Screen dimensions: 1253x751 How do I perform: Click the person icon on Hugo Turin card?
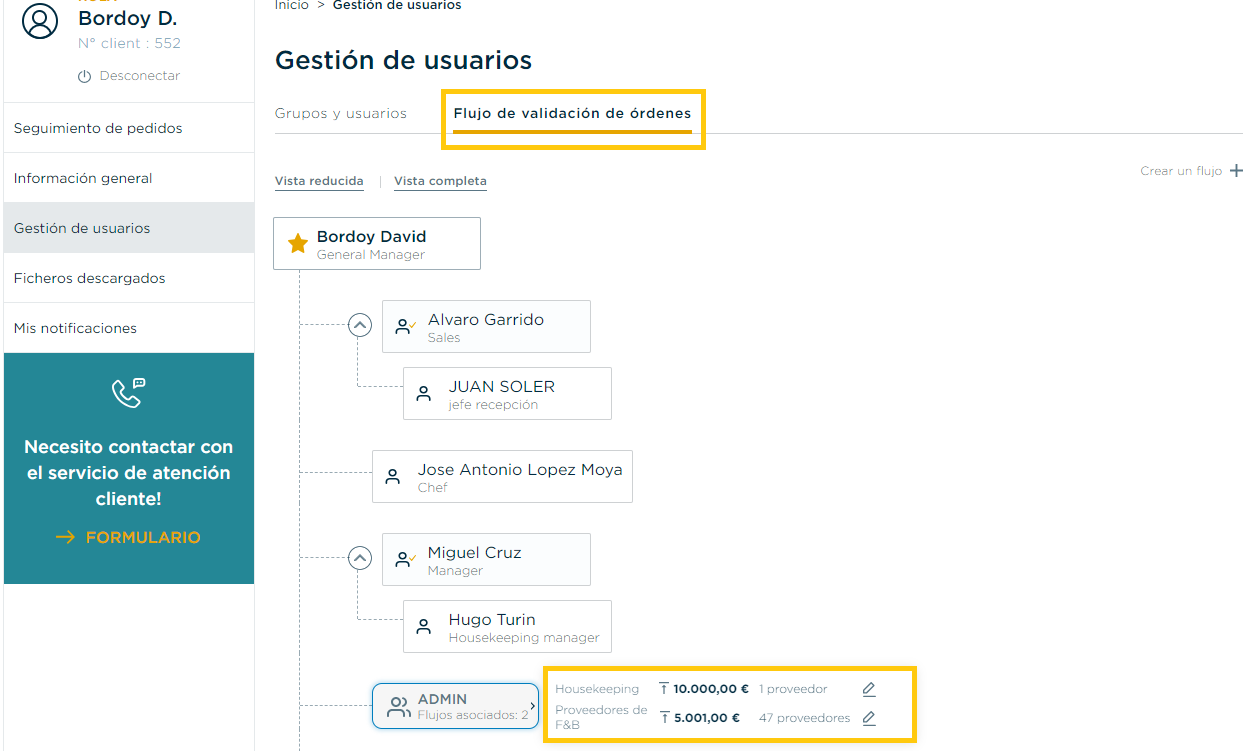coord(424,627)
